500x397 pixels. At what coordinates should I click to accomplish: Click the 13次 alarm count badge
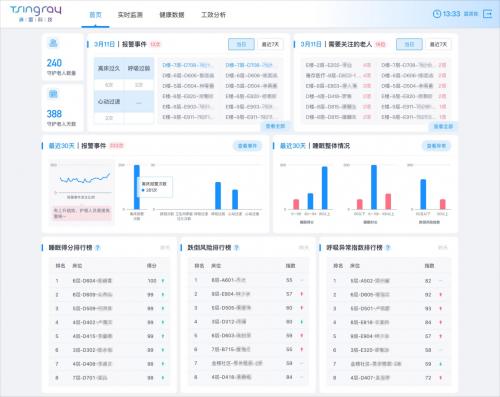(155, 44)
